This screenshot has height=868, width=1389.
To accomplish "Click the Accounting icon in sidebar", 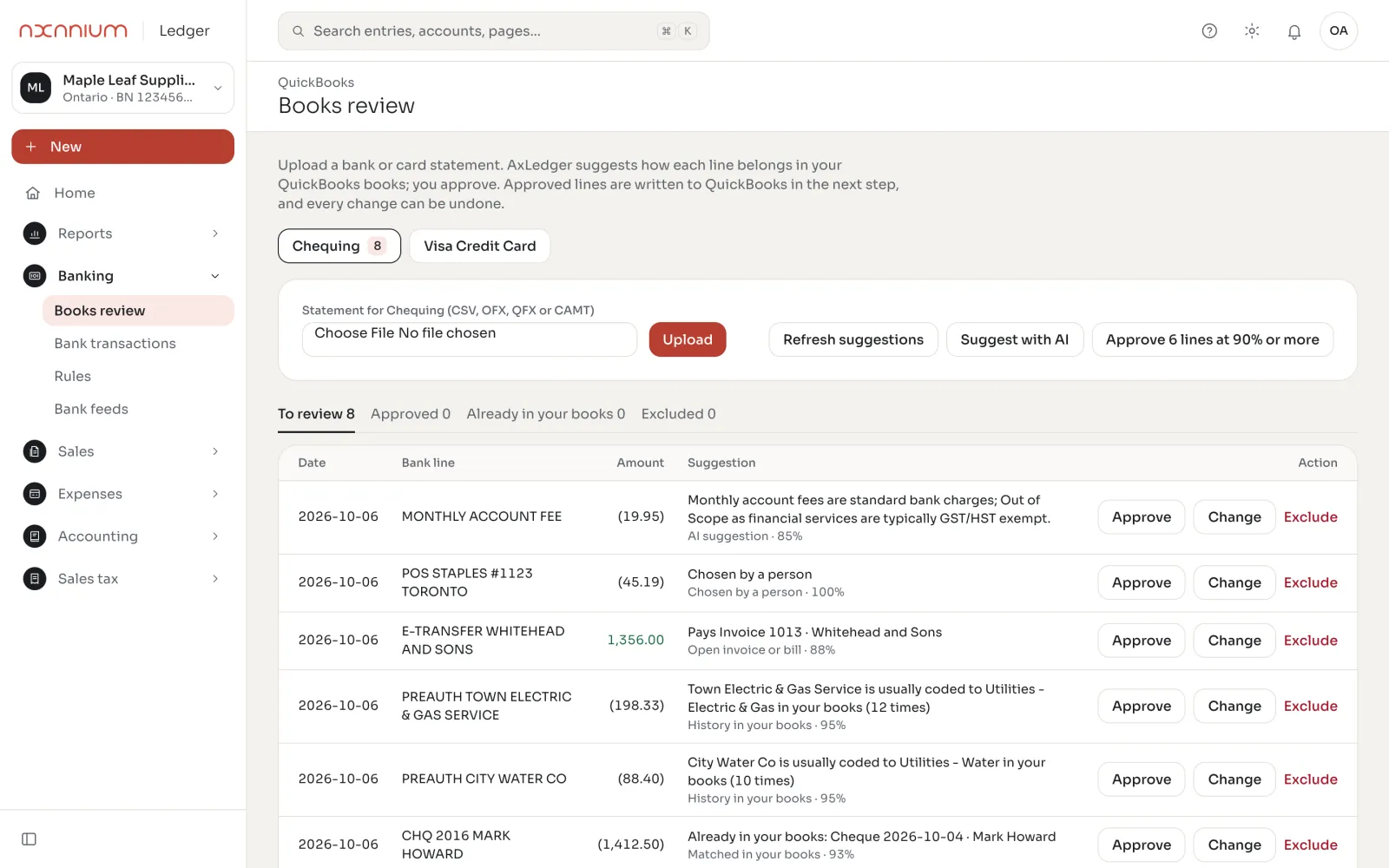I will (35, 536).
